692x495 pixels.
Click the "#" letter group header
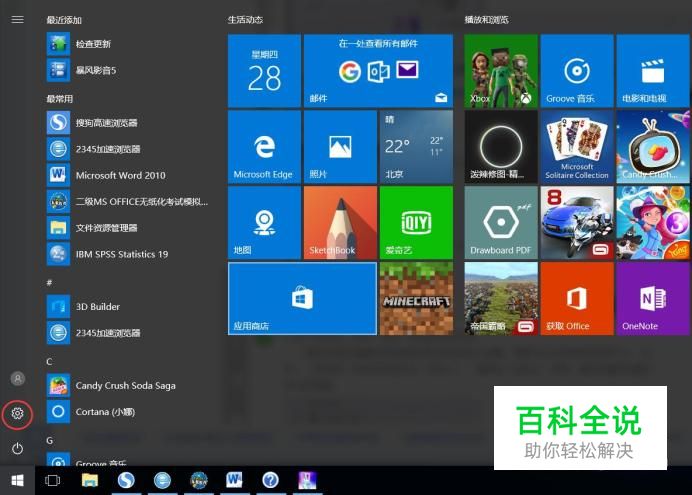tap(49, 283)
